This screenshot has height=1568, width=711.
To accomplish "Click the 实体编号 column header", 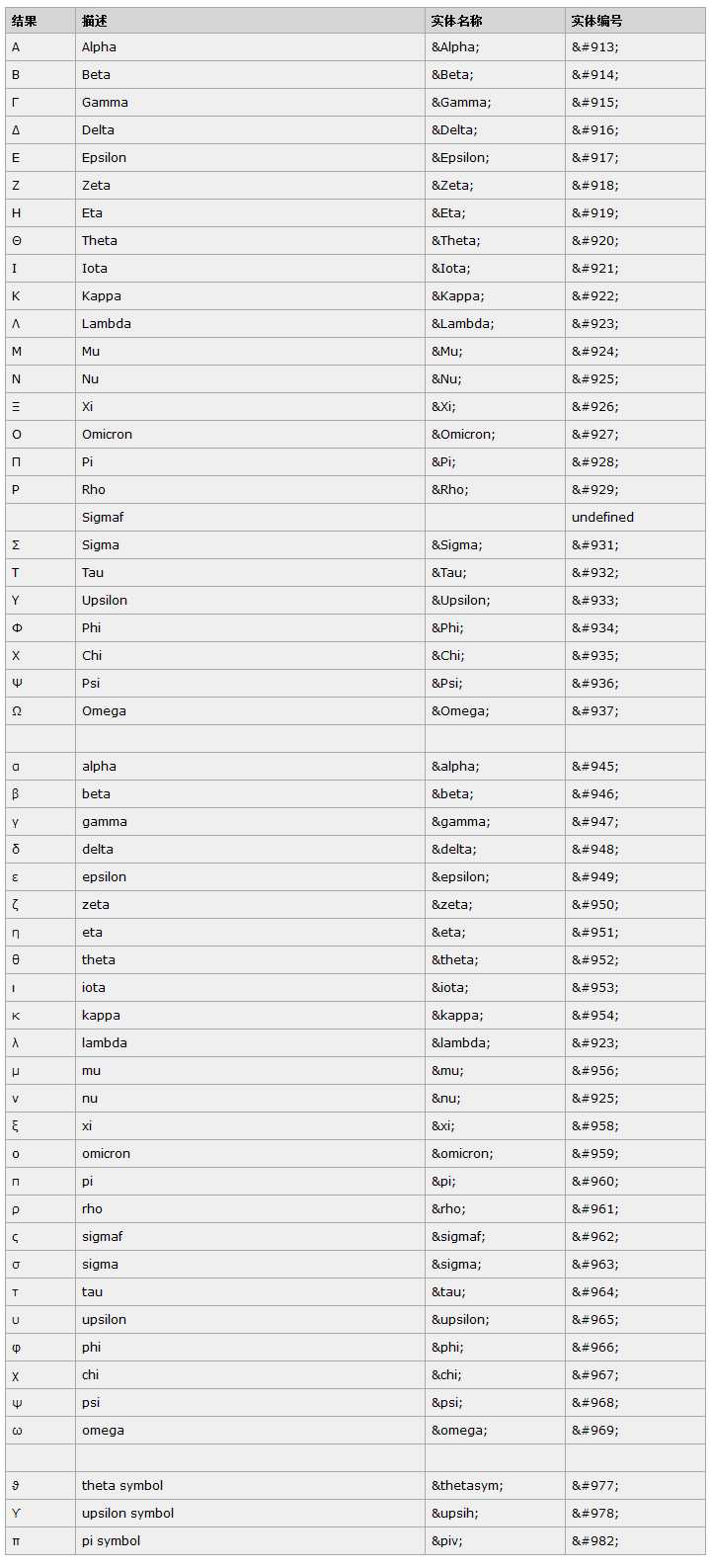I will pyautogui.click(x=596, y=20).
